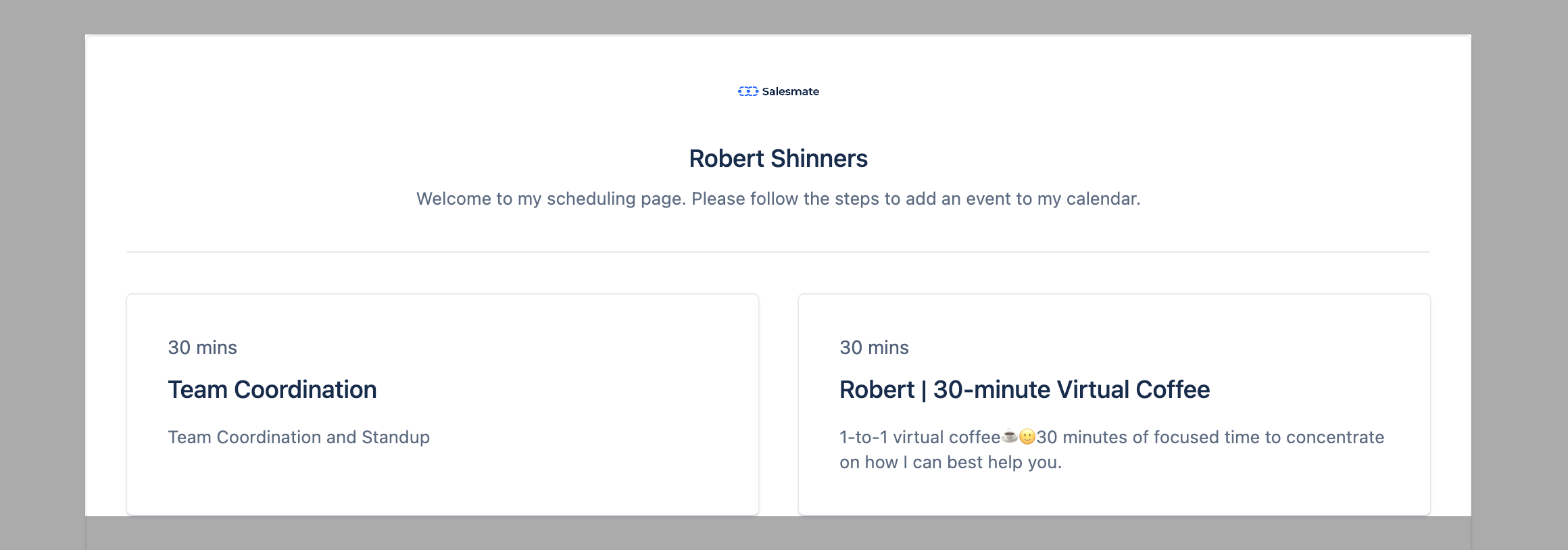Screen dimensions: 1568x550
Task: Click the Robert Shinners heading
Action: pos(779,159)
